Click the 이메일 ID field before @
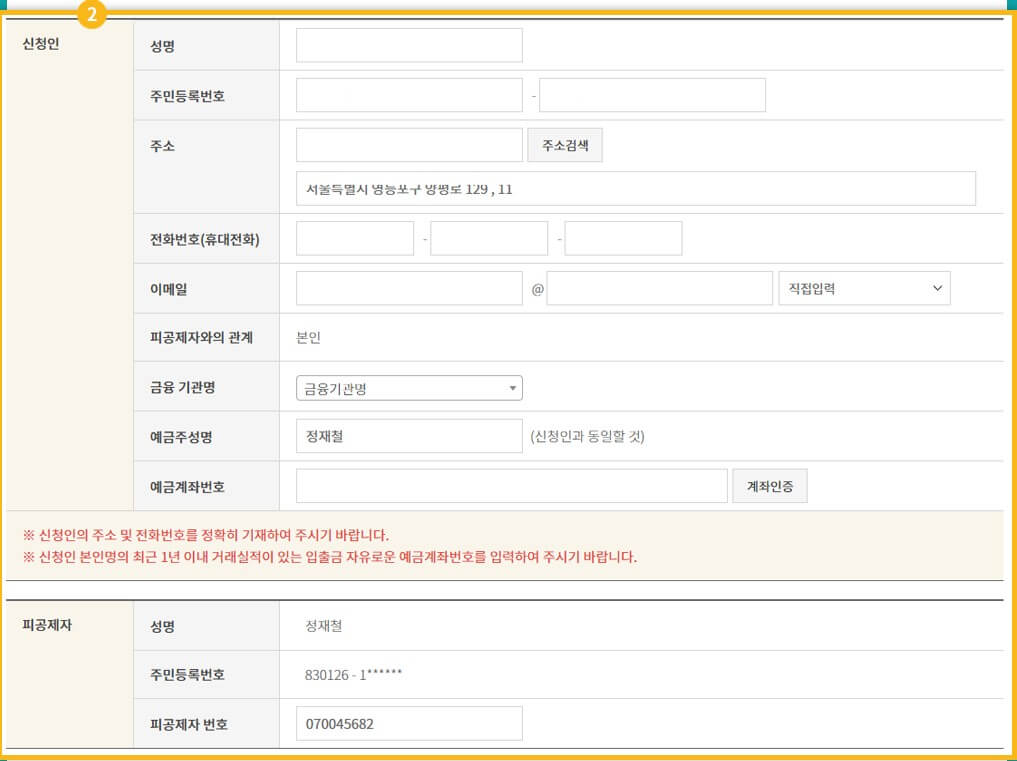Screen dimensions: 1017x761 [x=409, y=289]
